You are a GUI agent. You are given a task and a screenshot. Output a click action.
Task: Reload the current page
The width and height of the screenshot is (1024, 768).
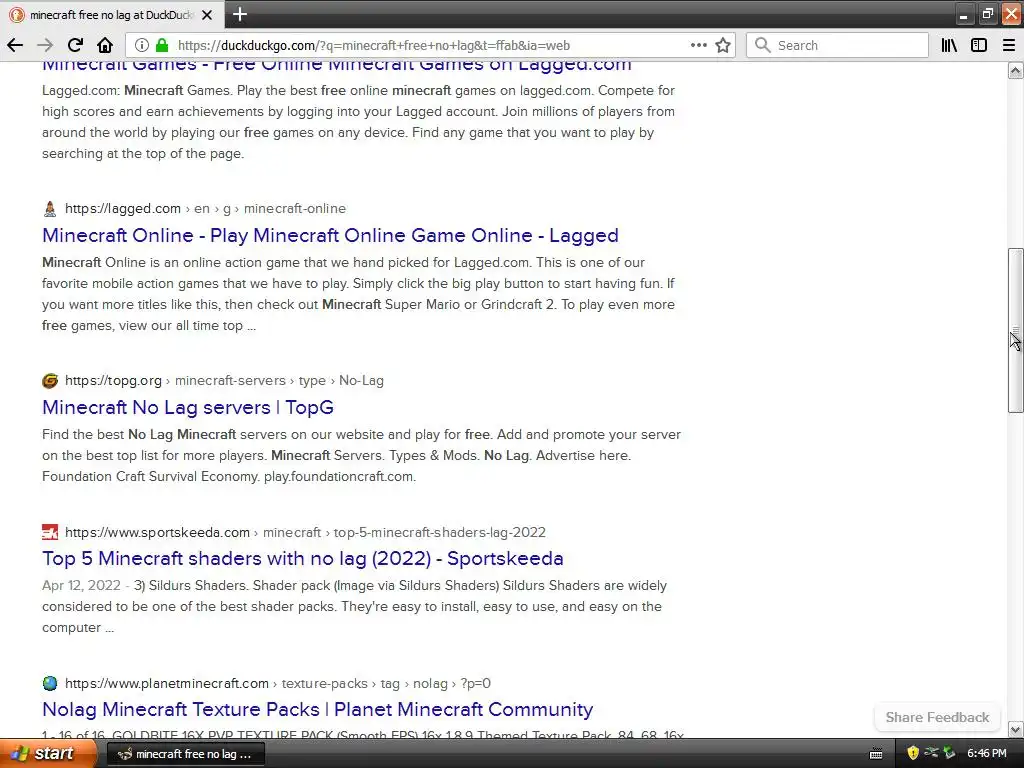(75, 45)
